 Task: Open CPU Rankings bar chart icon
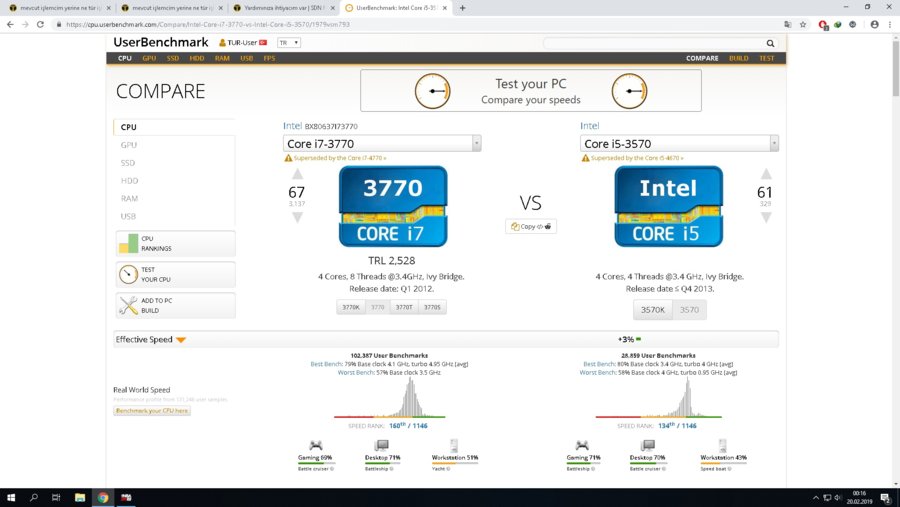tap(128, 243)
